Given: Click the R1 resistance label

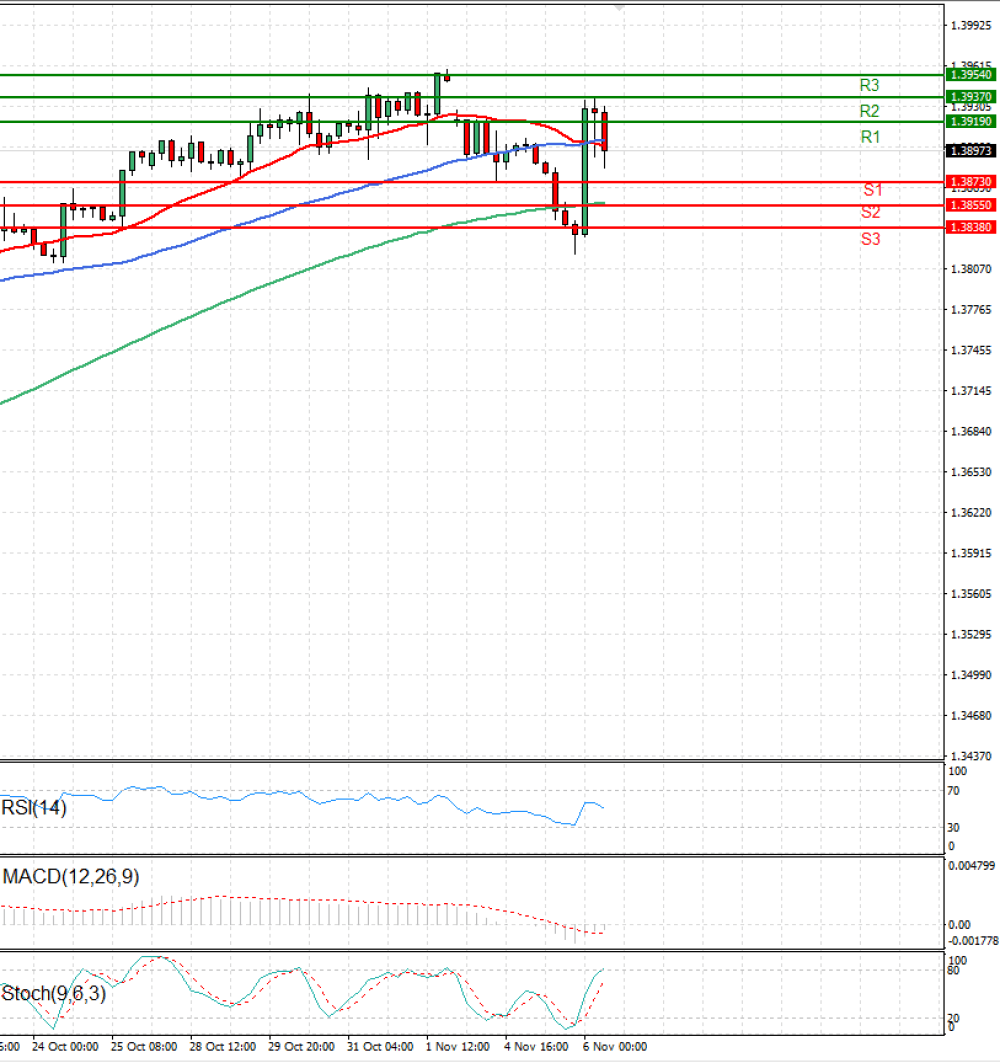Looking at the screenshot, I should pos(870,137).
